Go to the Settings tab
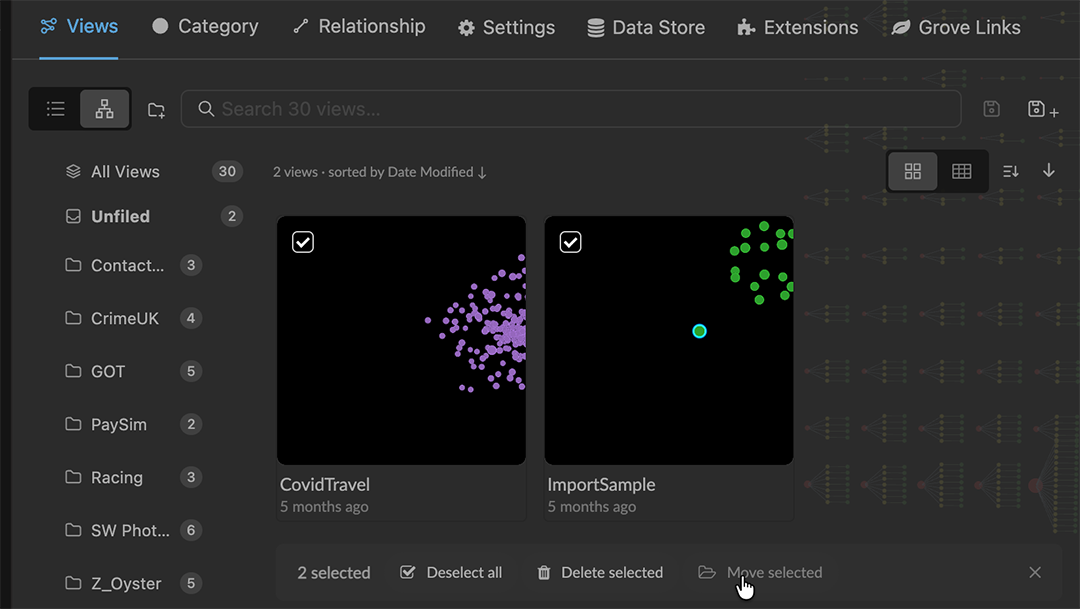Screen dimensions: 1080x609 (506, 28)
